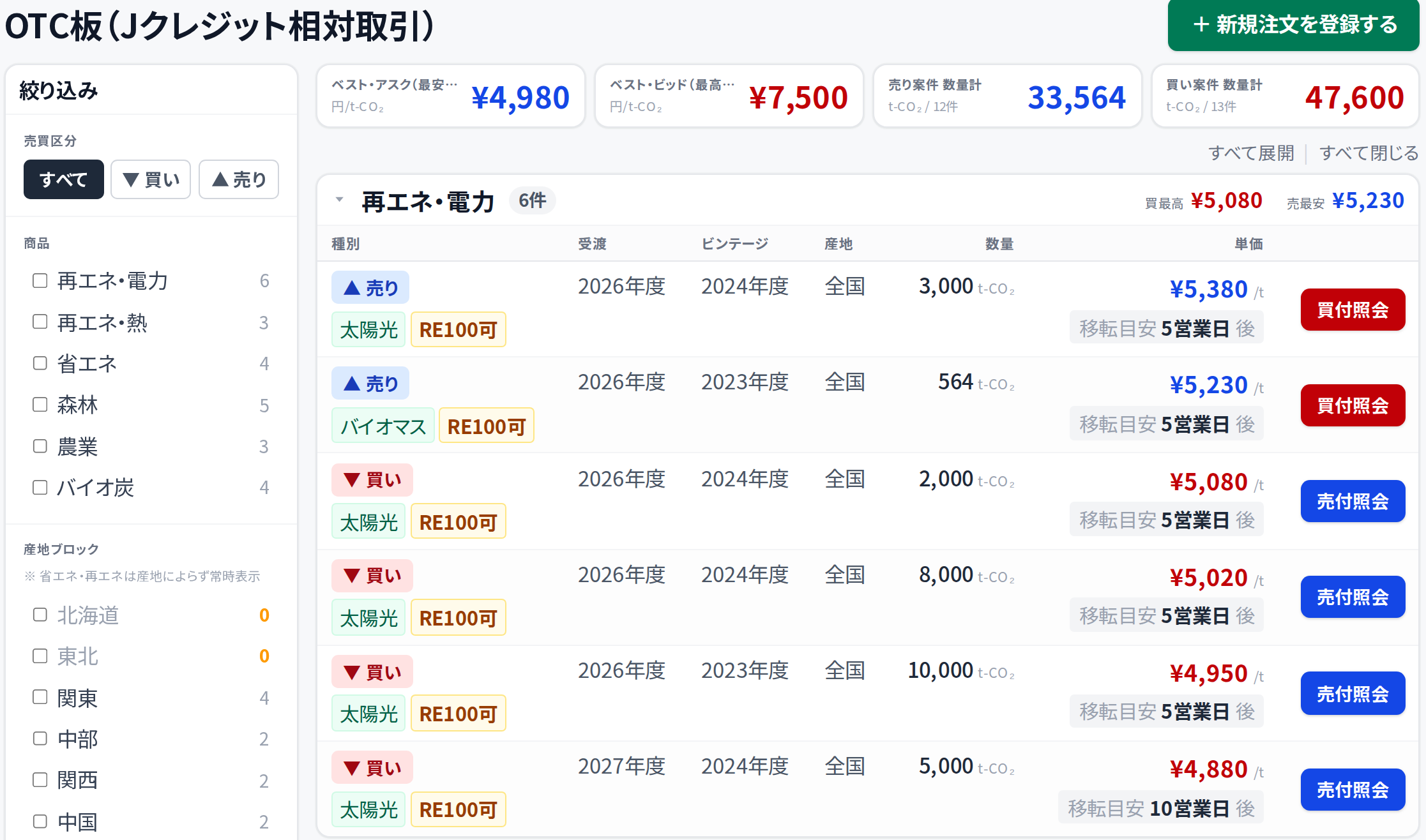The width and height of the screenshot is (1426, 840).
Task: Click the RE100可 tag on the ¥4,880 row
Action: click(x=459, y=809)
